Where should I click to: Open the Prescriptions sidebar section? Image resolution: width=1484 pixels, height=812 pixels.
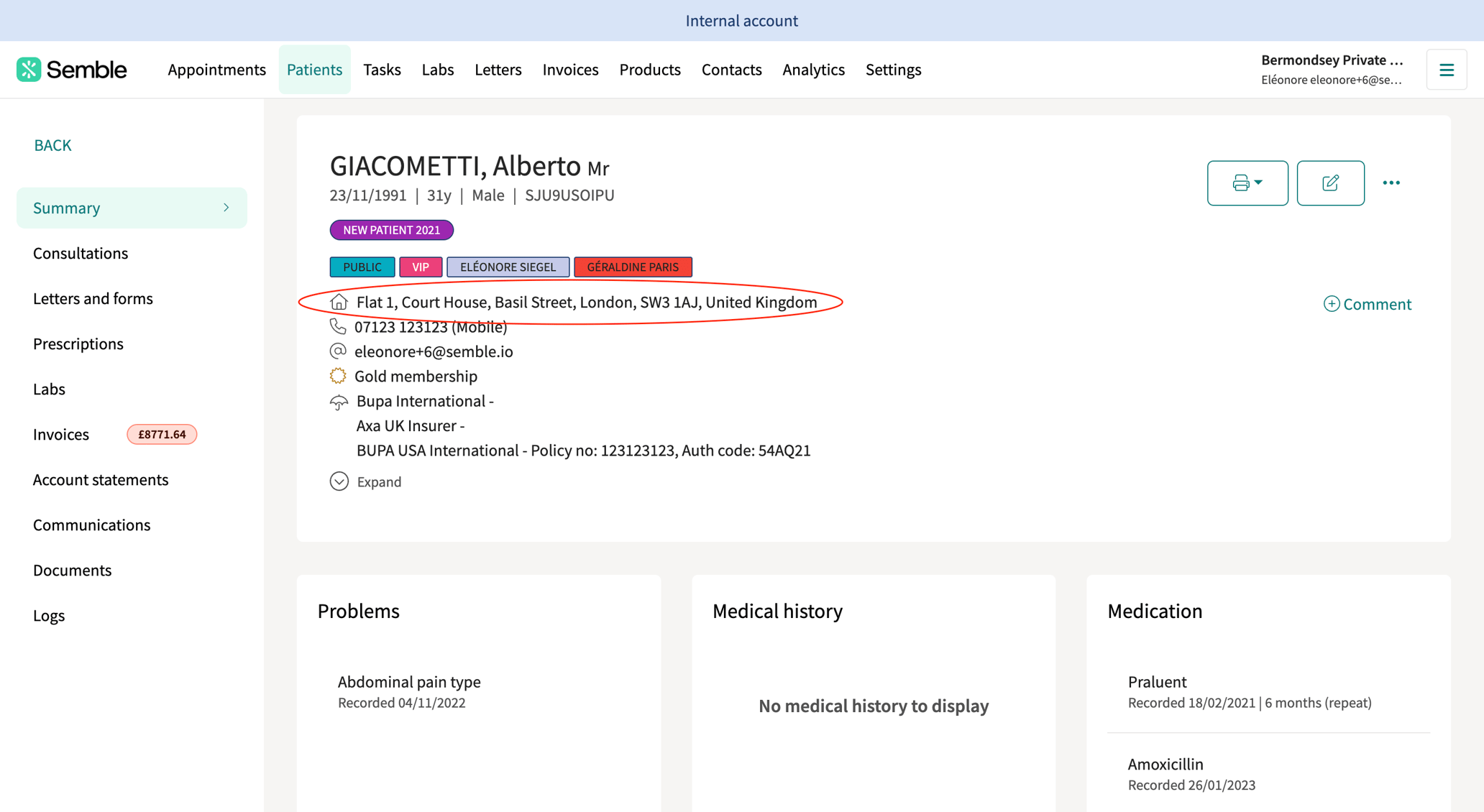click(x=78, y=343)
